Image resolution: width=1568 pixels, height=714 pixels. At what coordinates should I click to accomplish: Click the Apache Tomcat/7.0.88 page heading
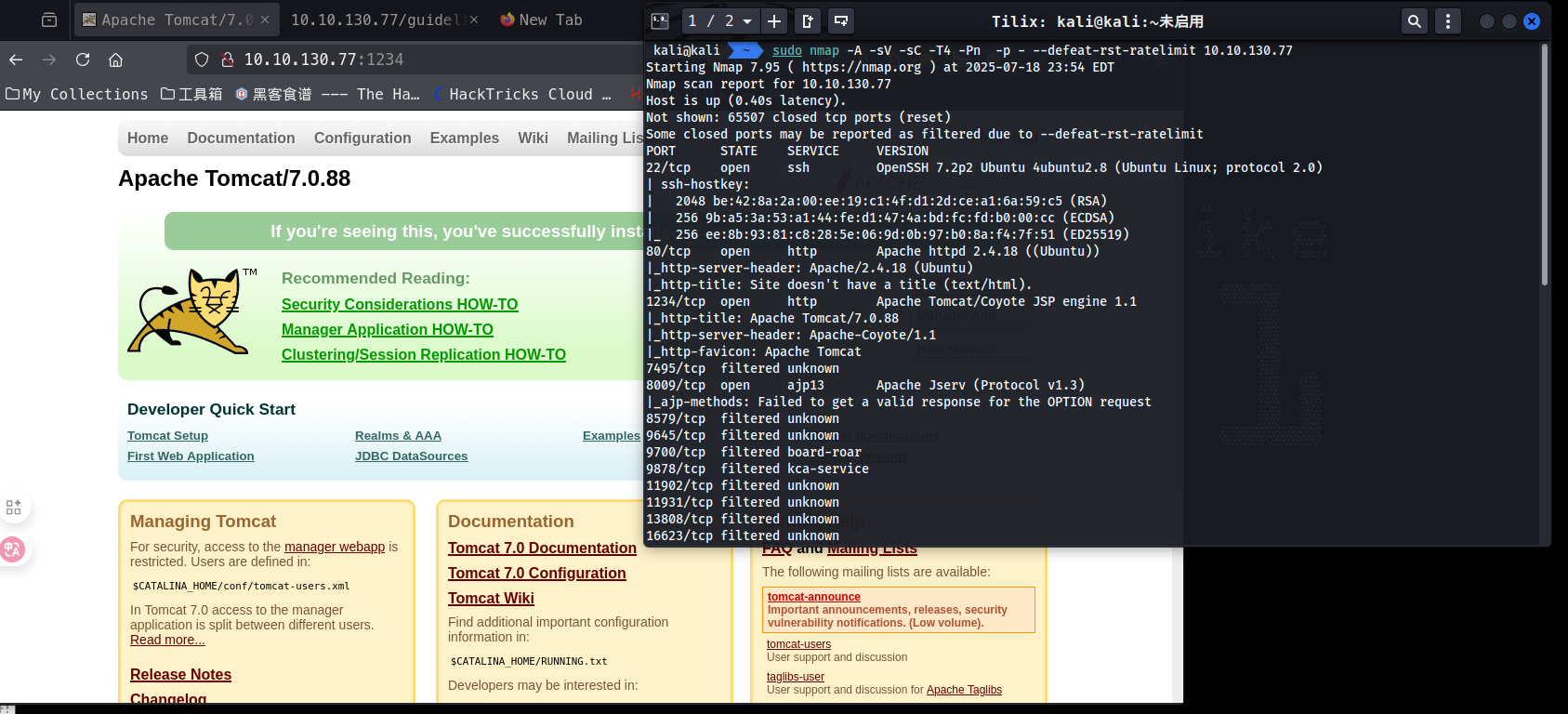pos(234,178)
